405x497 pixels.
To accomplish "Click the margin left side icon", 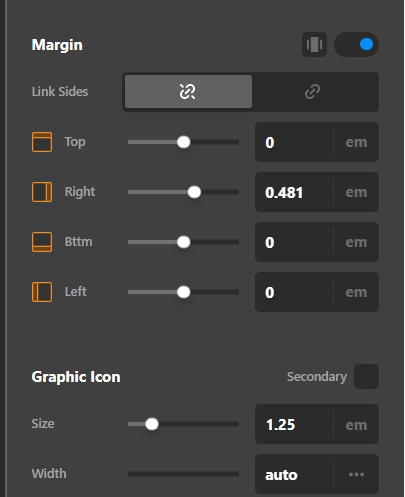I will [x=42, y=292].
